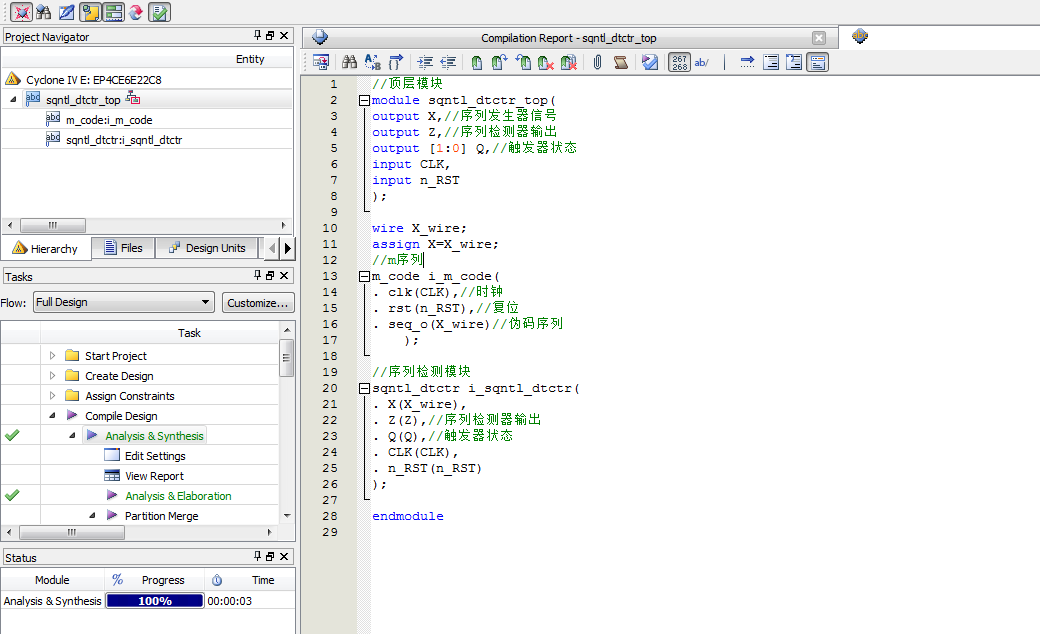Switch to the Design Units tab
Image resolution: width=1040 pixels, height=634 pixels.
click(207, 248)
